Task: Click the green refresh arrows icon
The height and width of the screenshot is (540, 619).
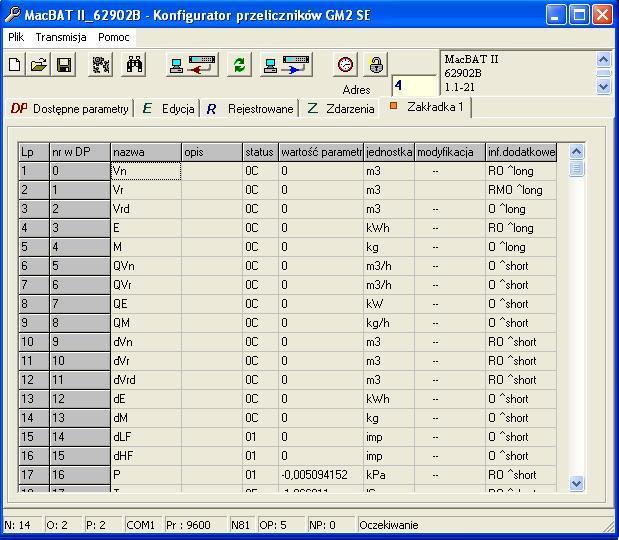Action: [239, 64]
